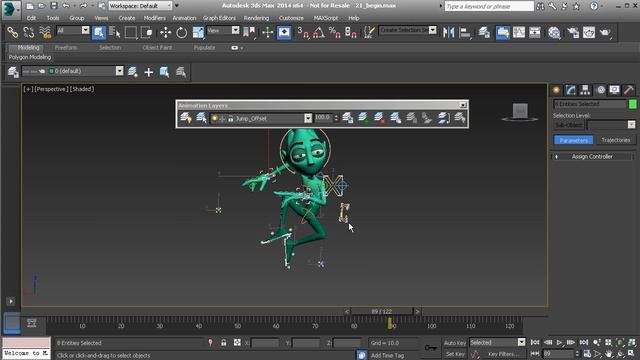Open Curve Editor from main toolbar

click(519, 32)
